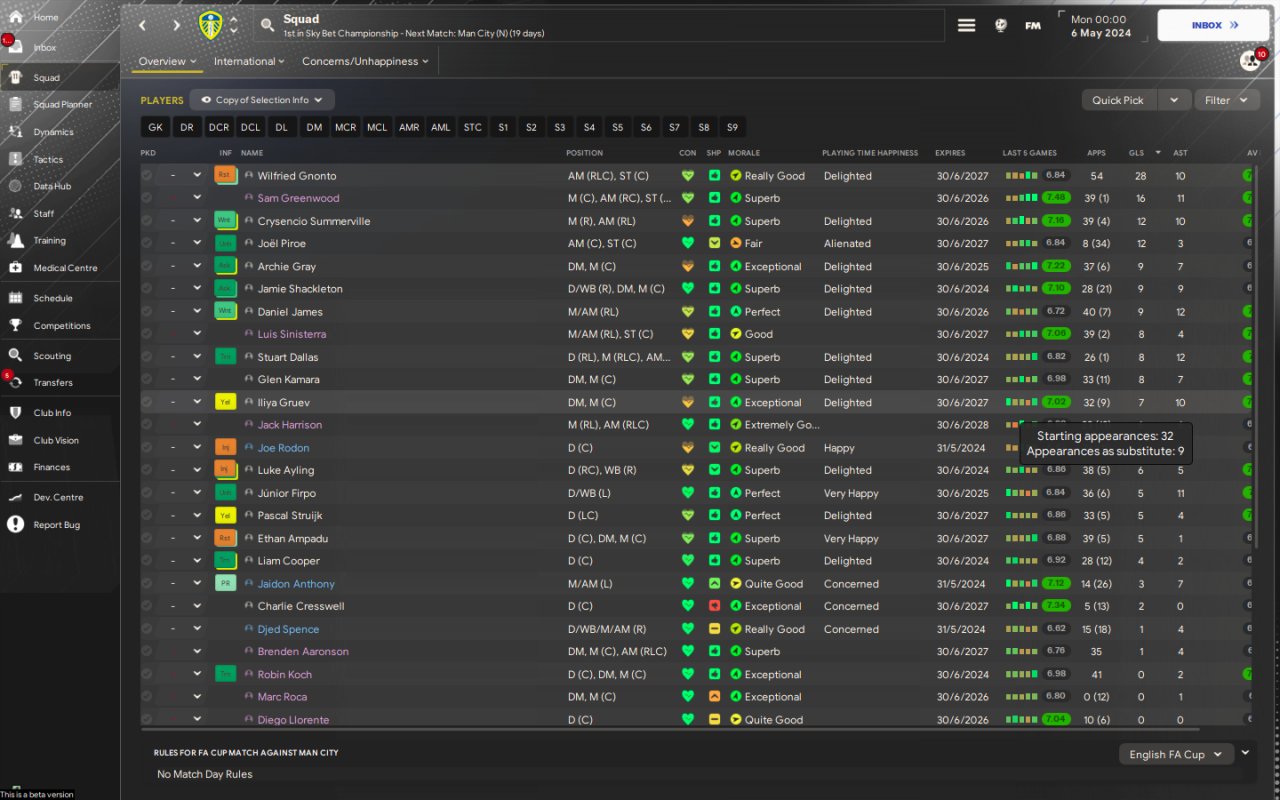The width and height of the screenshot is (1280, 800).
Task: Sort the table by MORALE column header
Action: click(744, 153)
